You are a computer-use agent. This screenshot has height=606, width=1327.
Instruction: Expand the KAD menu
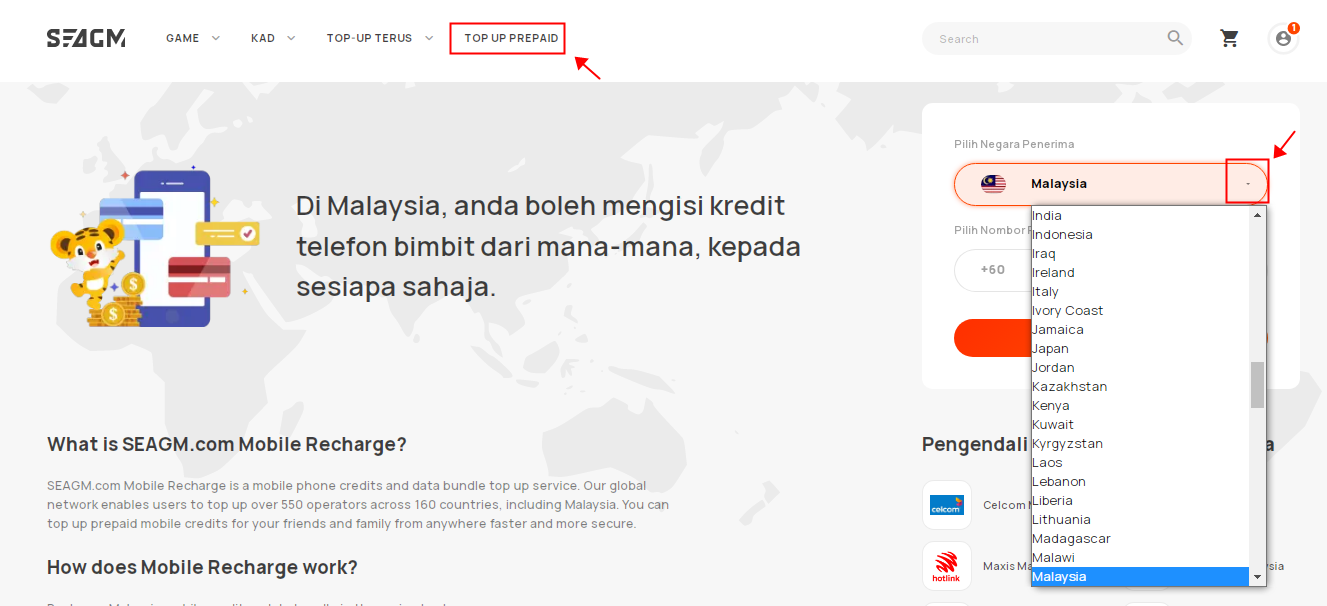click(273, 38)
